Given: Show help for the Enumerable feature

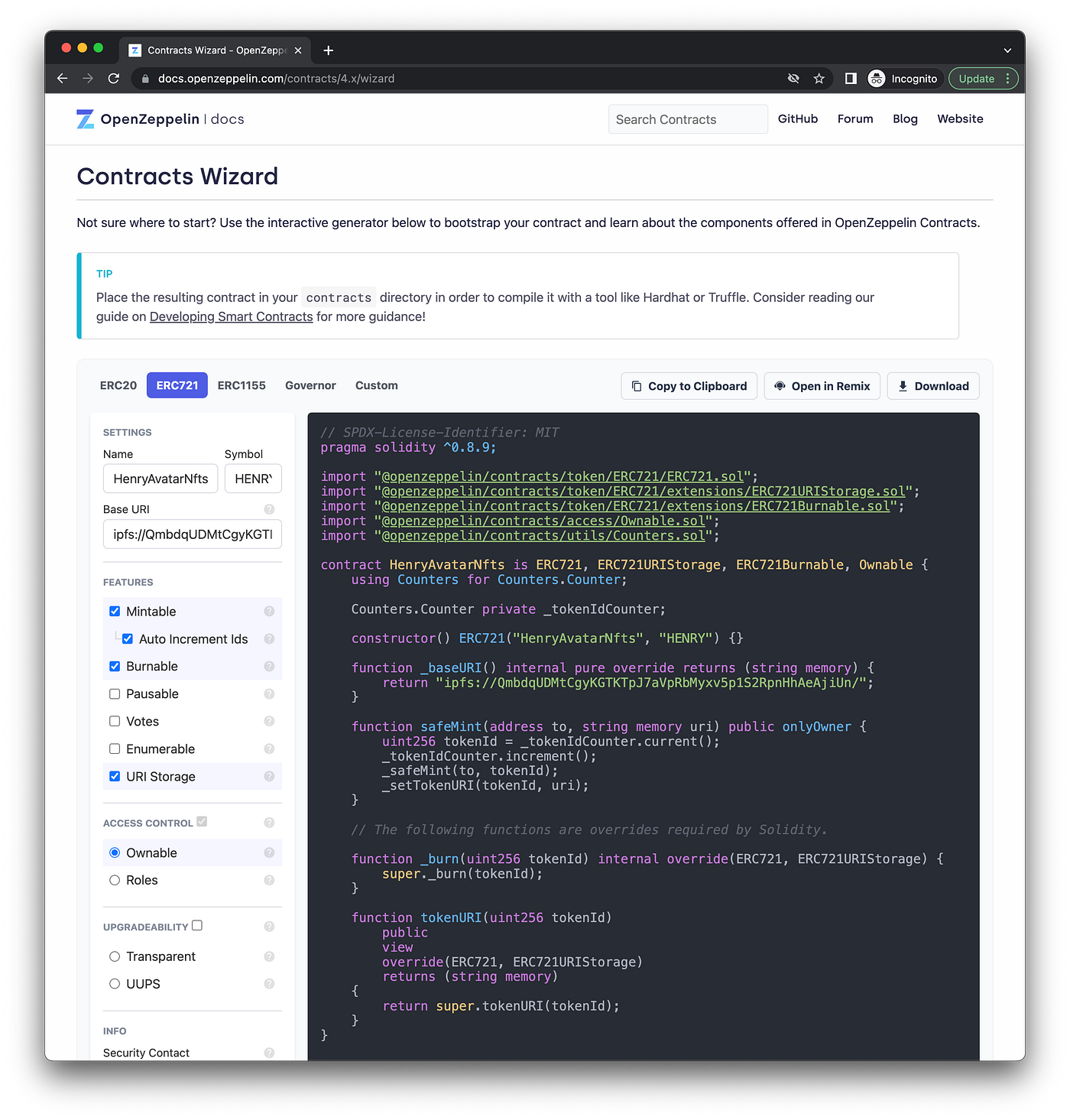Looking at the screenshot, I should pyautogui.click(x=269, y=749).
